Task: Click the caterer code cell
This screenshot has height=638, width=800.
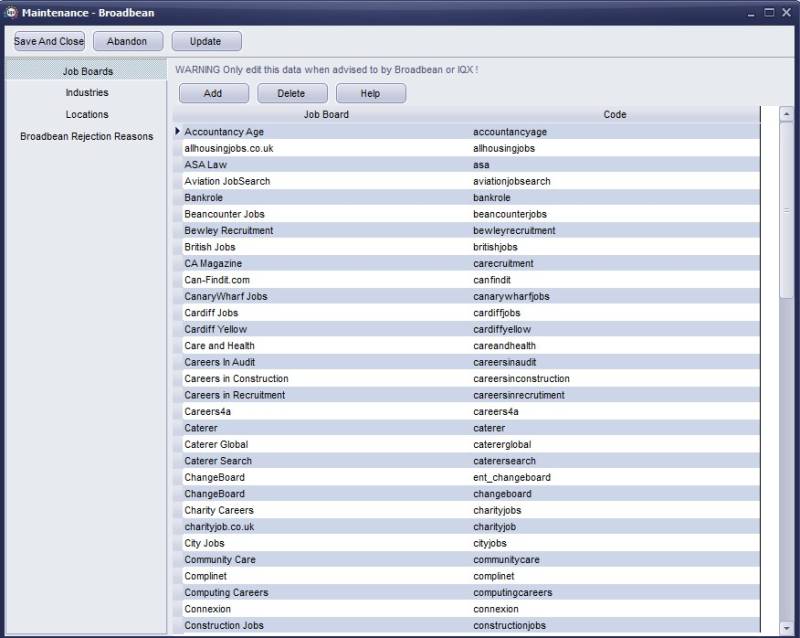Action: pos(615,428)
